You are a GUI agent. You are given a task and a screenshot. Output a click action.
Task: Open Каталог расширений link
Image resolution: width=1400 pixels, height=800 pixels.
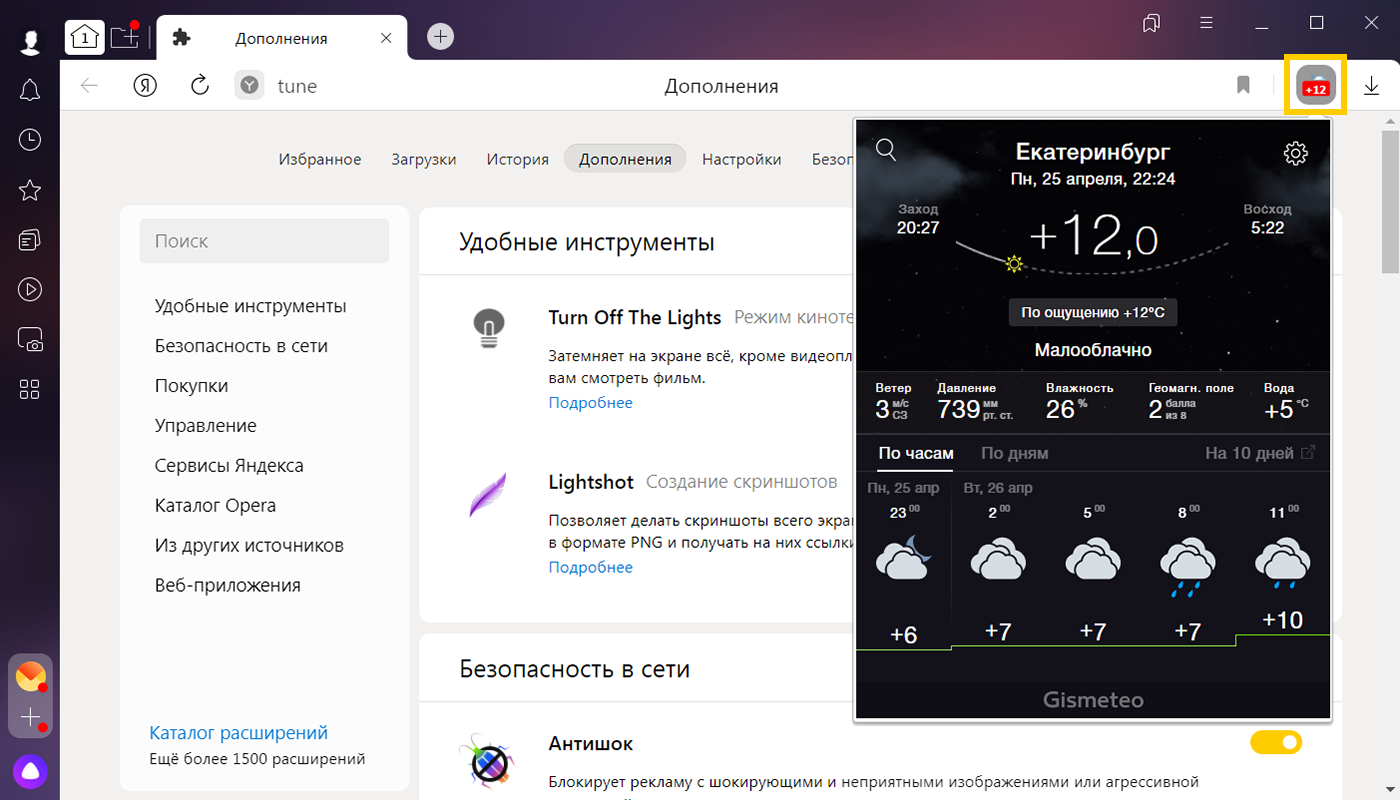[x=238, y=733]
